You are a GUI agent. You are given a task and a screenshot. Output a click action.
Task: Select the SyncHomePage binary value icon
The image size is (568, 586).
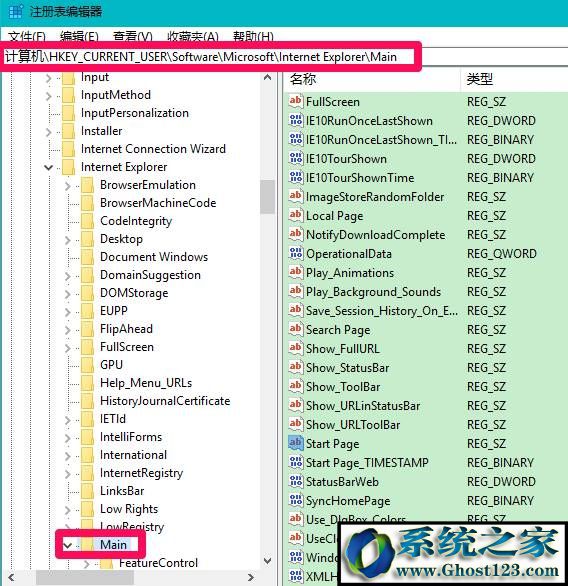[x=295, y=500]
